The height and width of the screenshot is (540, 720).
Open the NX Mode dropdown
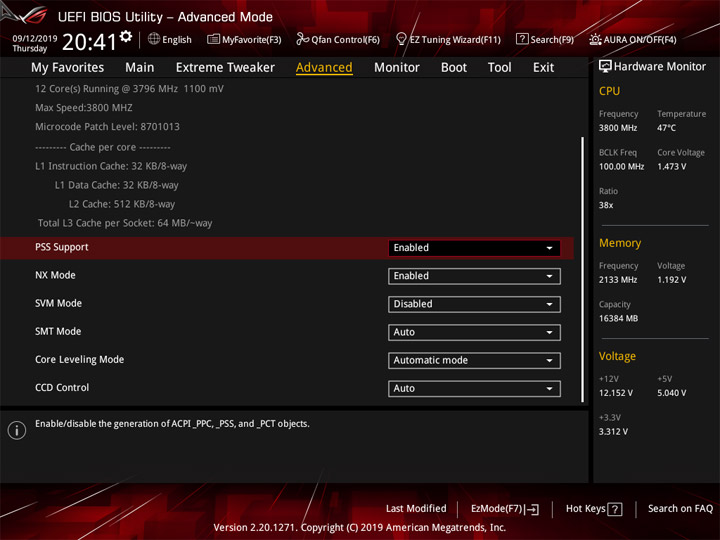click(x=474, y=276)
